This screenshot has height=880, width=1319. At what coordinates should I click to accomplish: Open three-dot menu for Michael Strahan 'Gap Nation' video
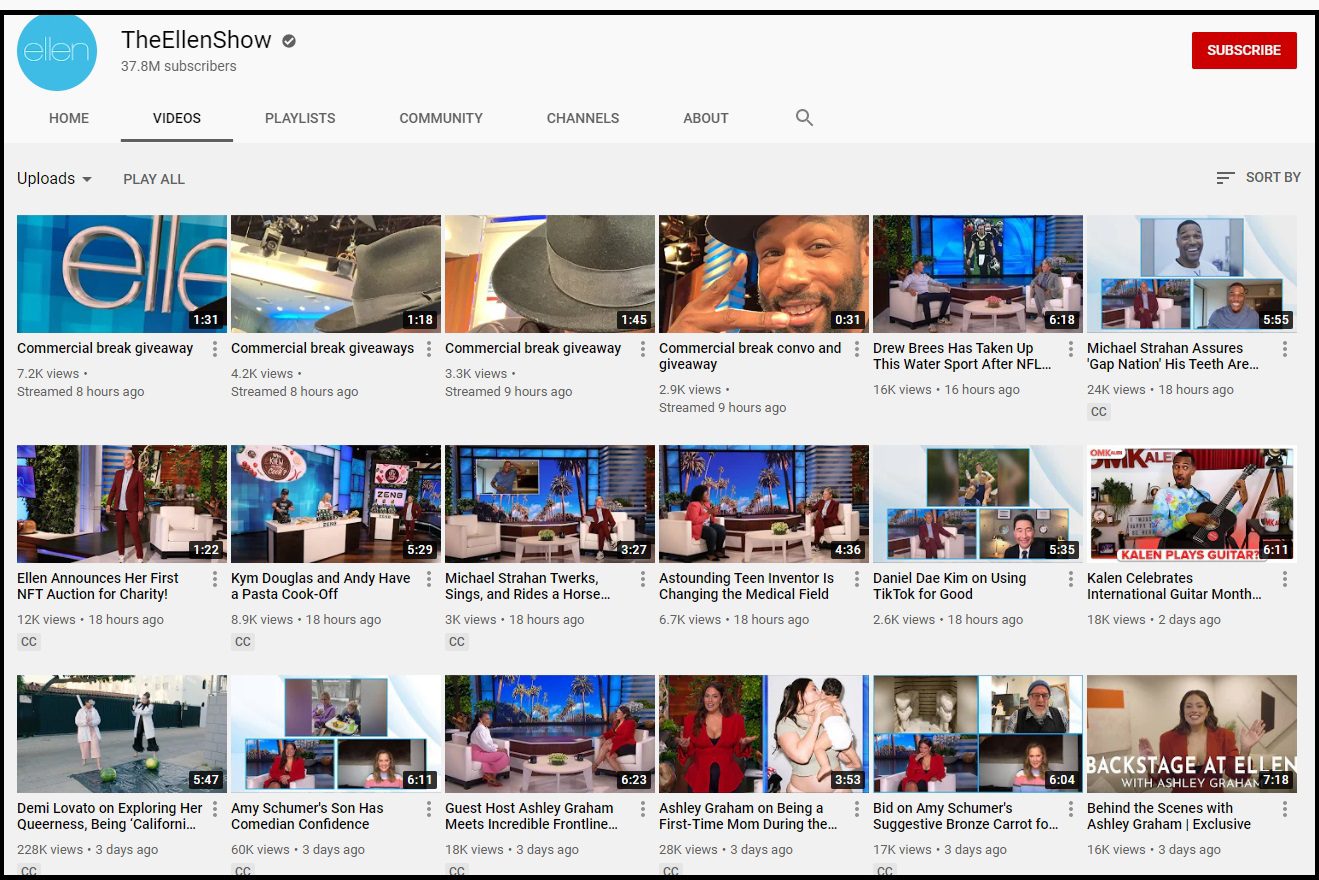(x=1284, y=349)
